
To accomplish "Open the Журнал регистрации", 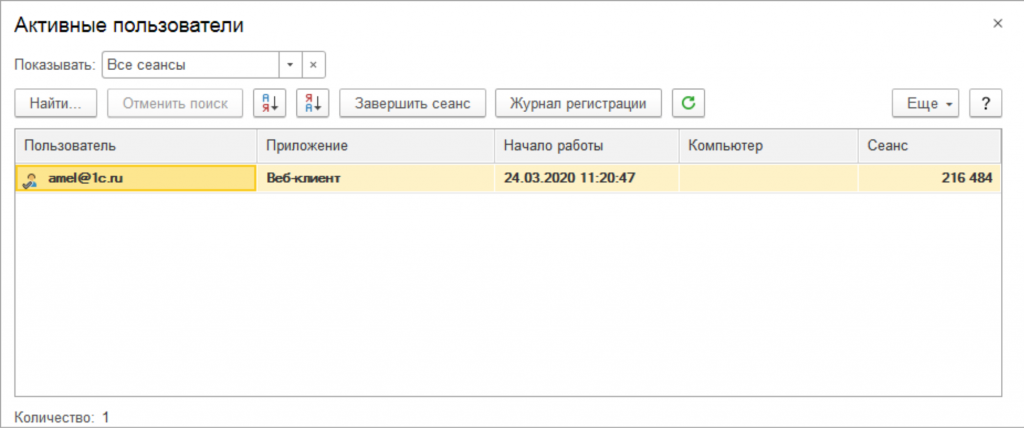I will tap(578, 103).
